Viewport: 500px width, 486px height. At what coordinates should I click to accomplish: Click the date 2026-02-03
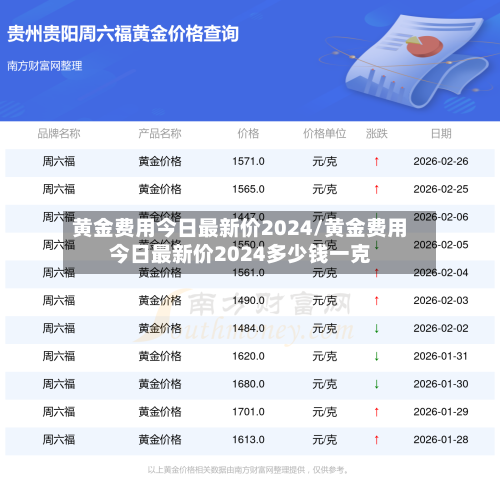[x=441, y=301]
